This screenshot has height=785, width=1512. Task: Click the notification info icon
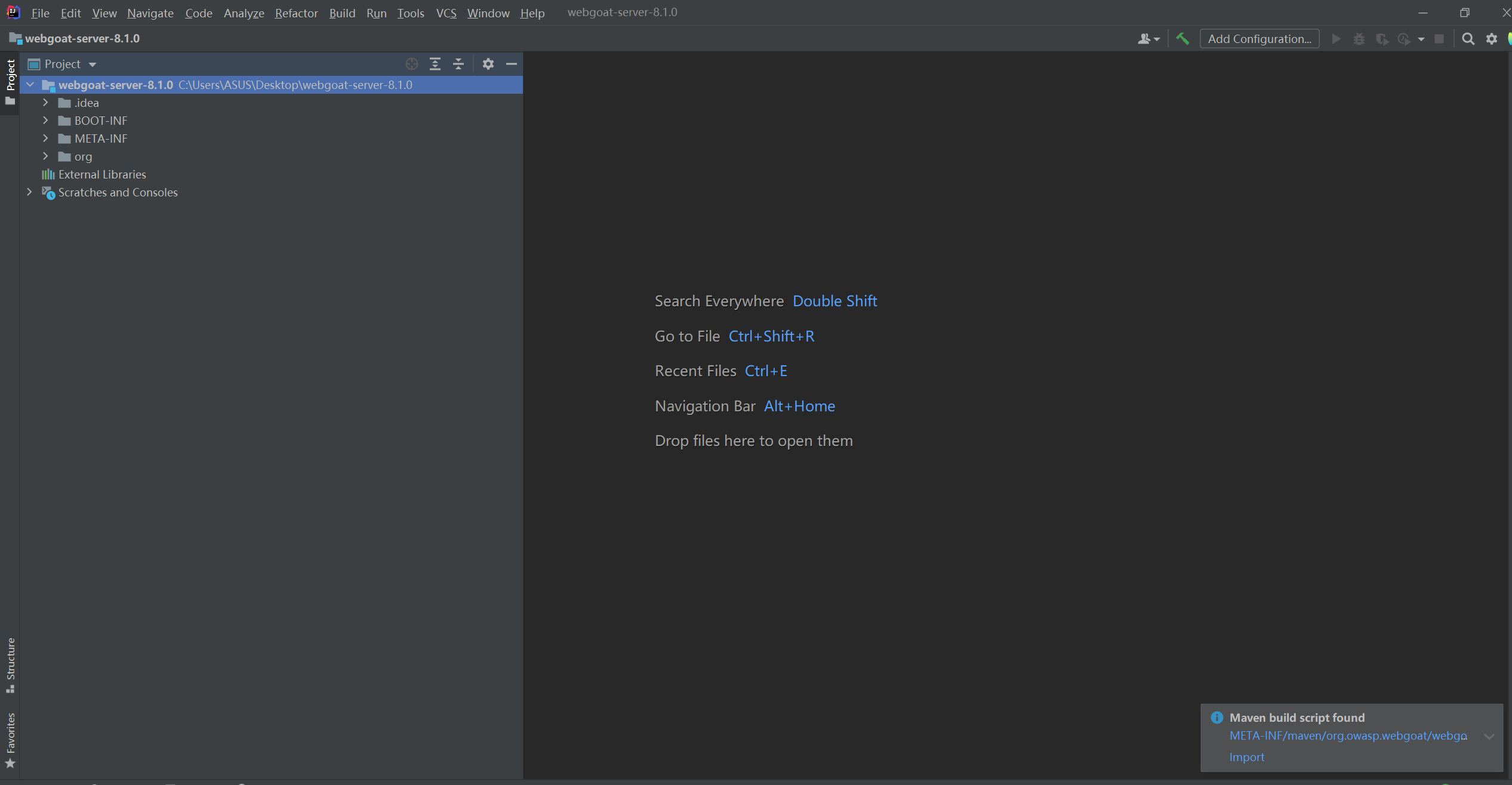pos(1217,718)
